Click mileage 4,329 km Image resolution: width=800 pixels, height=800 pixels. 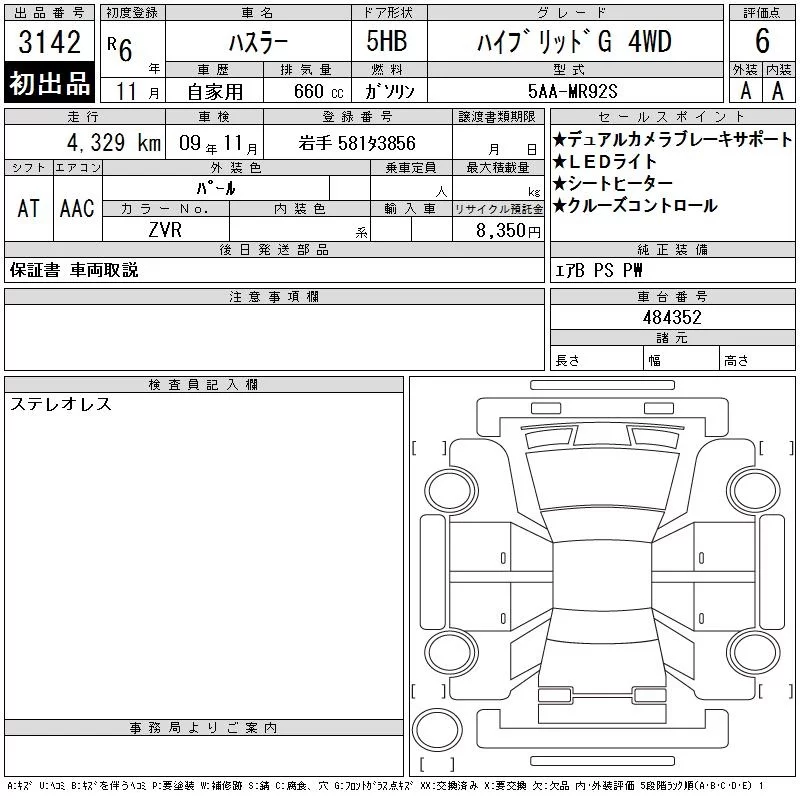[x=113, y=142]
